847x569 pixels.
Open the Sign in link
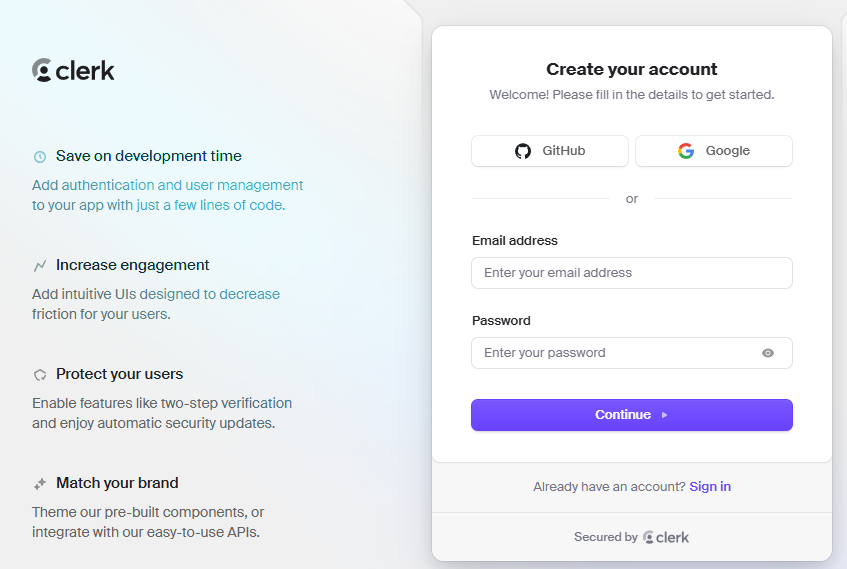(x=710, y=487)
